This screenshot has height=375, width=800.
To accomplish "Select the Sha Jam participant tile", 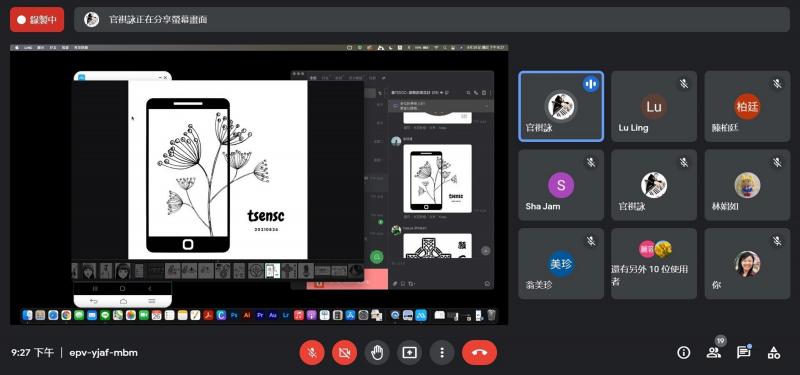I will pos(561,185).
